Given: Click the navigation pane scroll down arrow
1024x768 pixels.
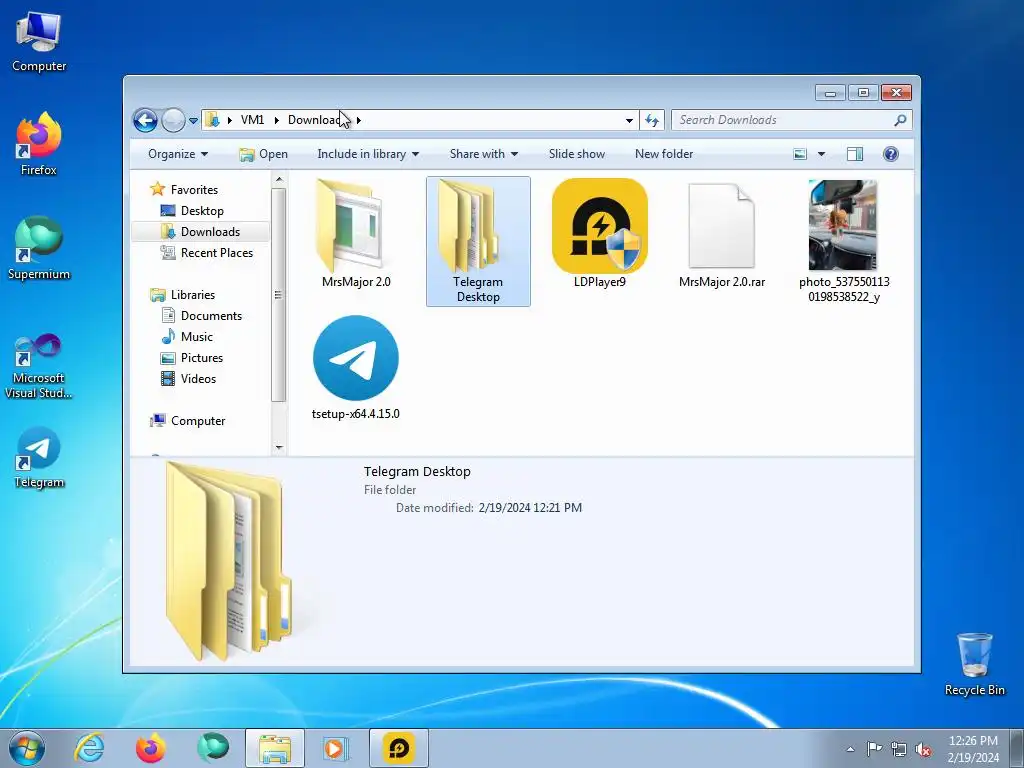Looking at the screenshot, I should point(279,448).
